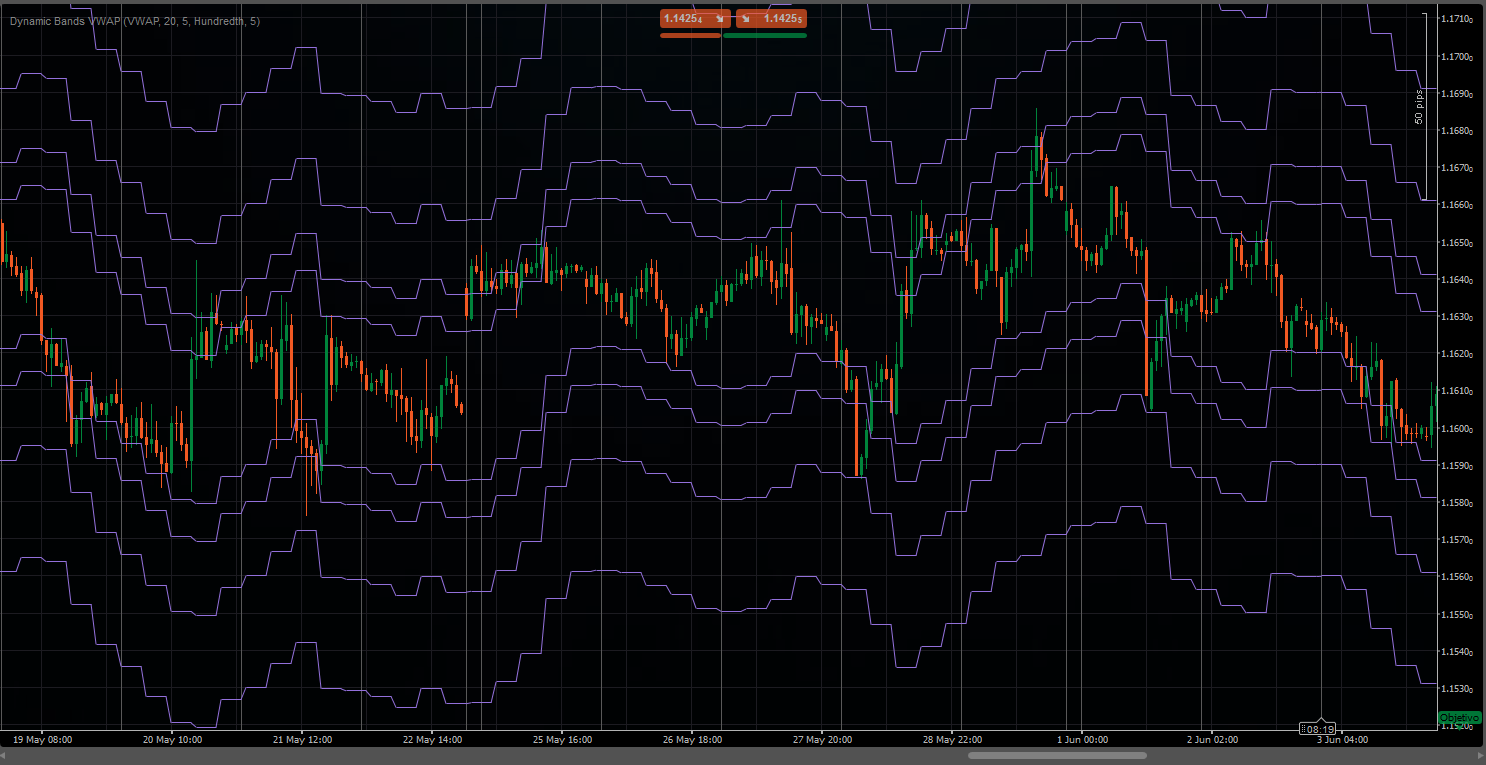1486x765 pixels.
Task: Click the sell button priced 1.14254
Action: [696, 18]
